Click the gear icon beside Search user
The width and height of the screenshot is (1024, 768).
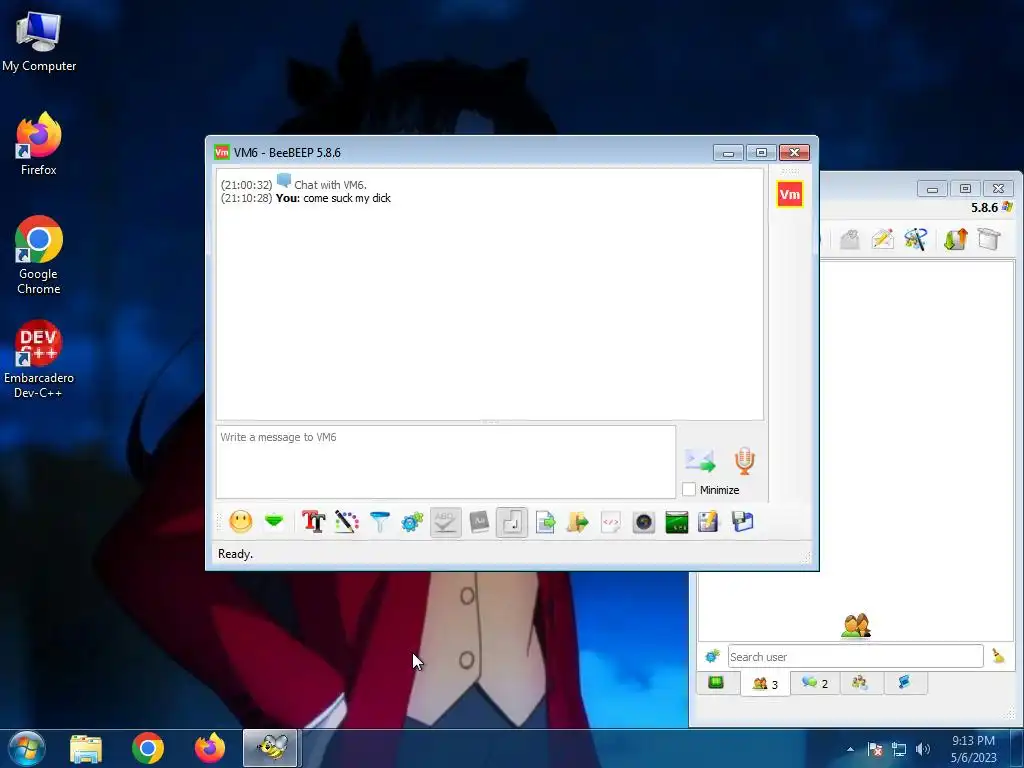[712, 656]
